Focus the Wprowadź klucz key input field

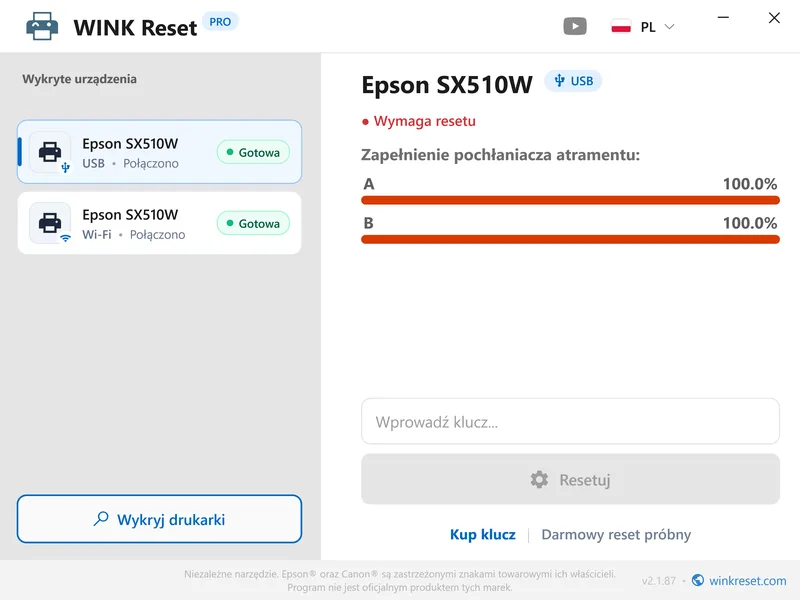pos(570,421)
